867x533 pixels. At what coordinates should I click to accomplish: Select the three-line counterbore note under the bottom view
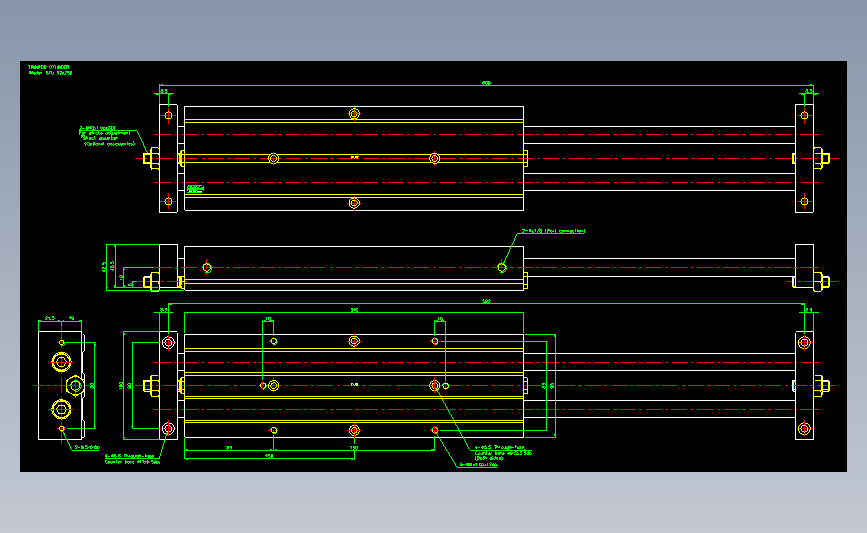click(503, 452)
